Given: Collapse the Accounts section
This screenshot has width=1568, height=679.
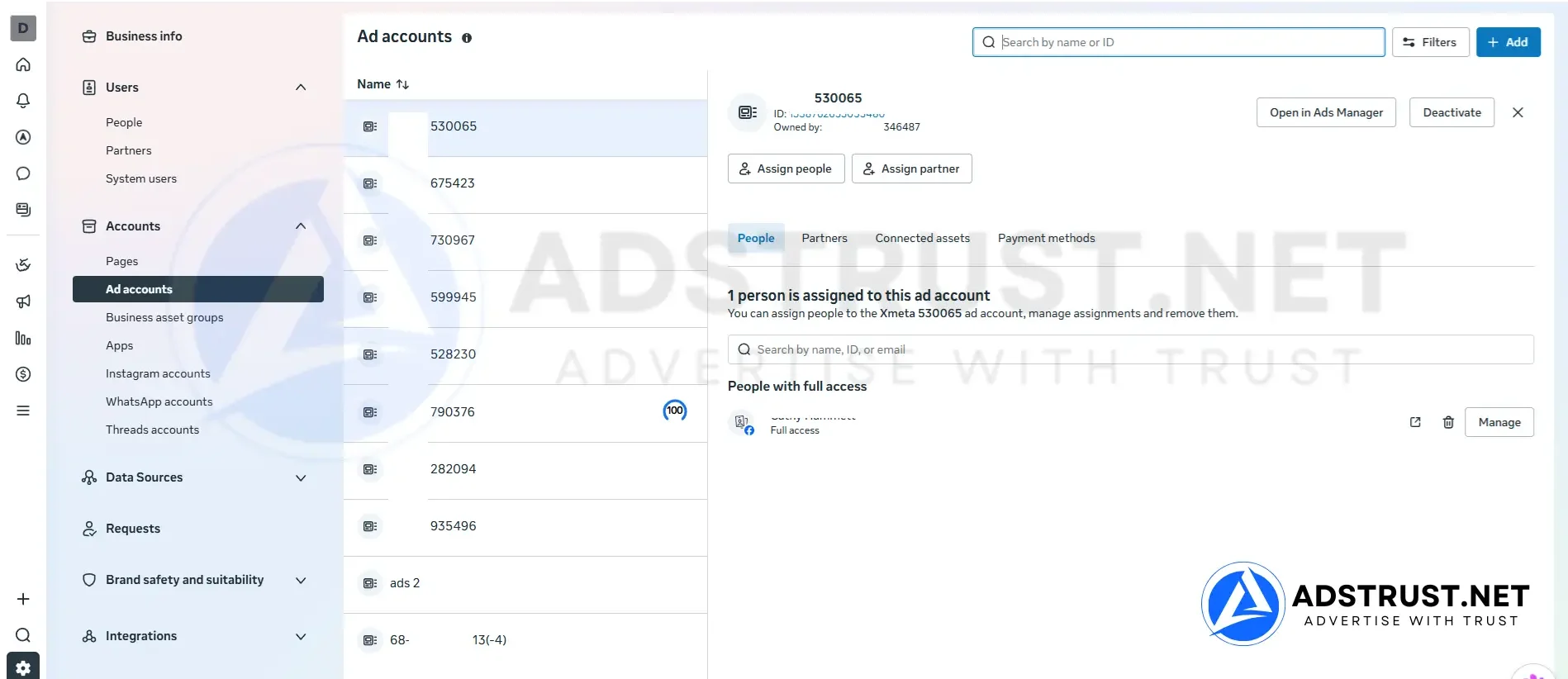Looking at the screenshot, I should click(301, 226).
